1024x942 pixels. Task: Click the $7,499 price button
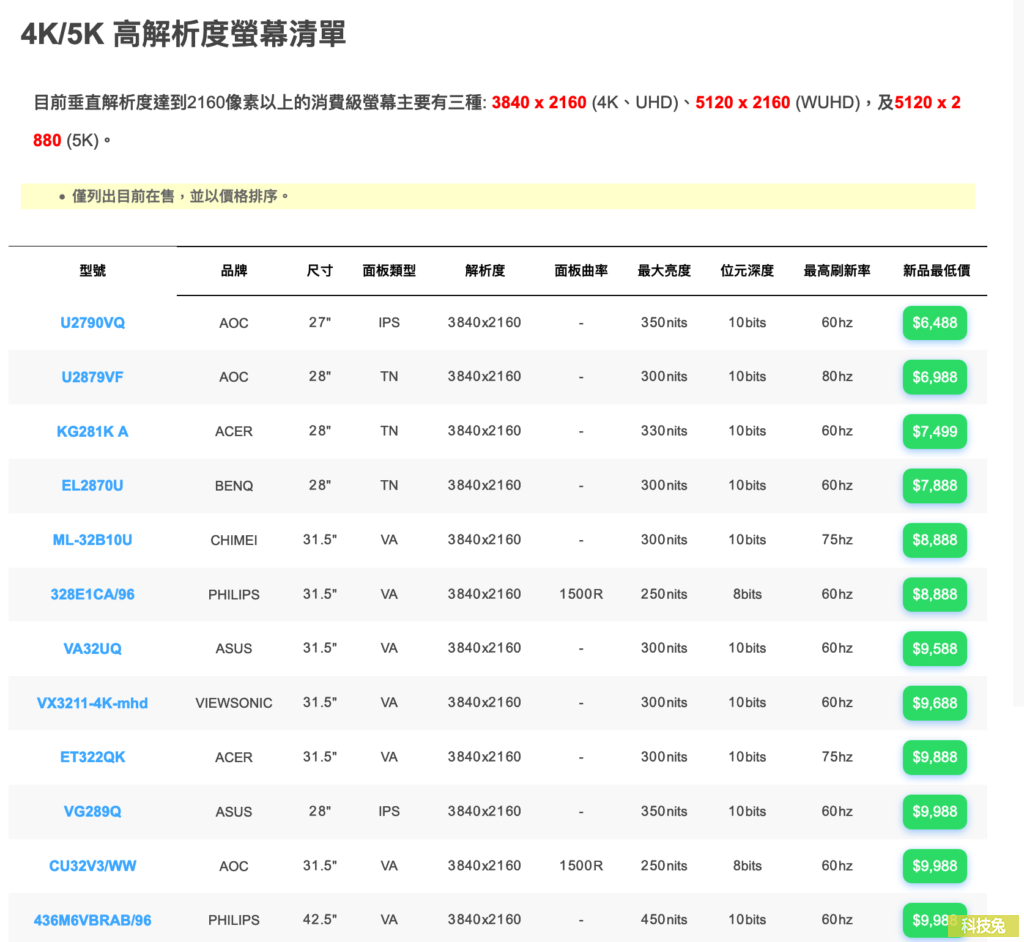pos(935,431)
